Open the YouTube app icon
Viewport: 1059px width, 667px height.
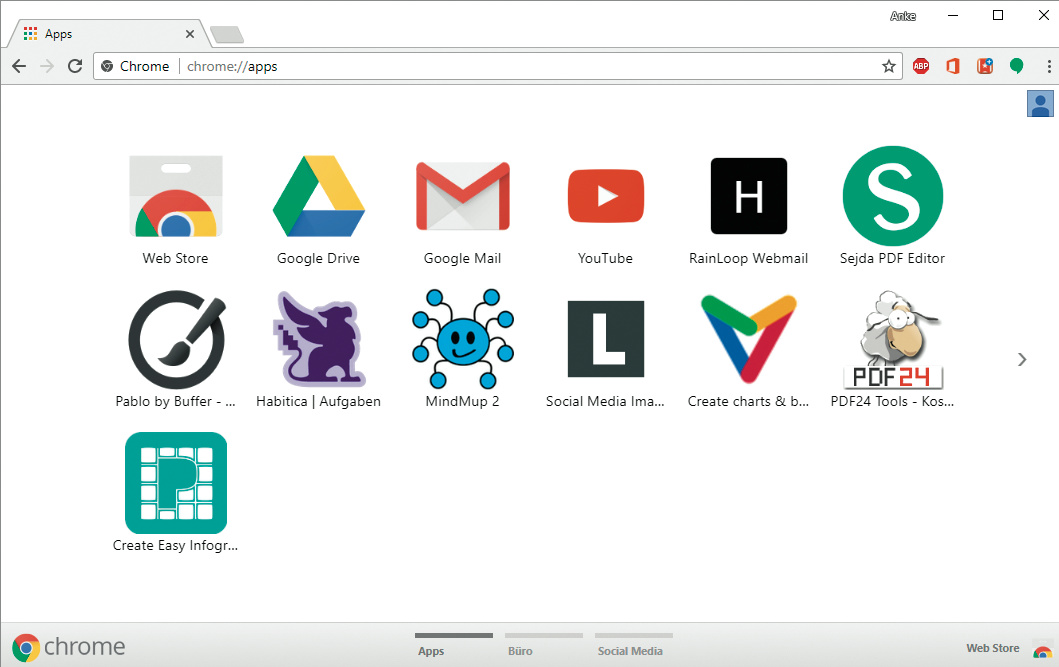(605, 197)
